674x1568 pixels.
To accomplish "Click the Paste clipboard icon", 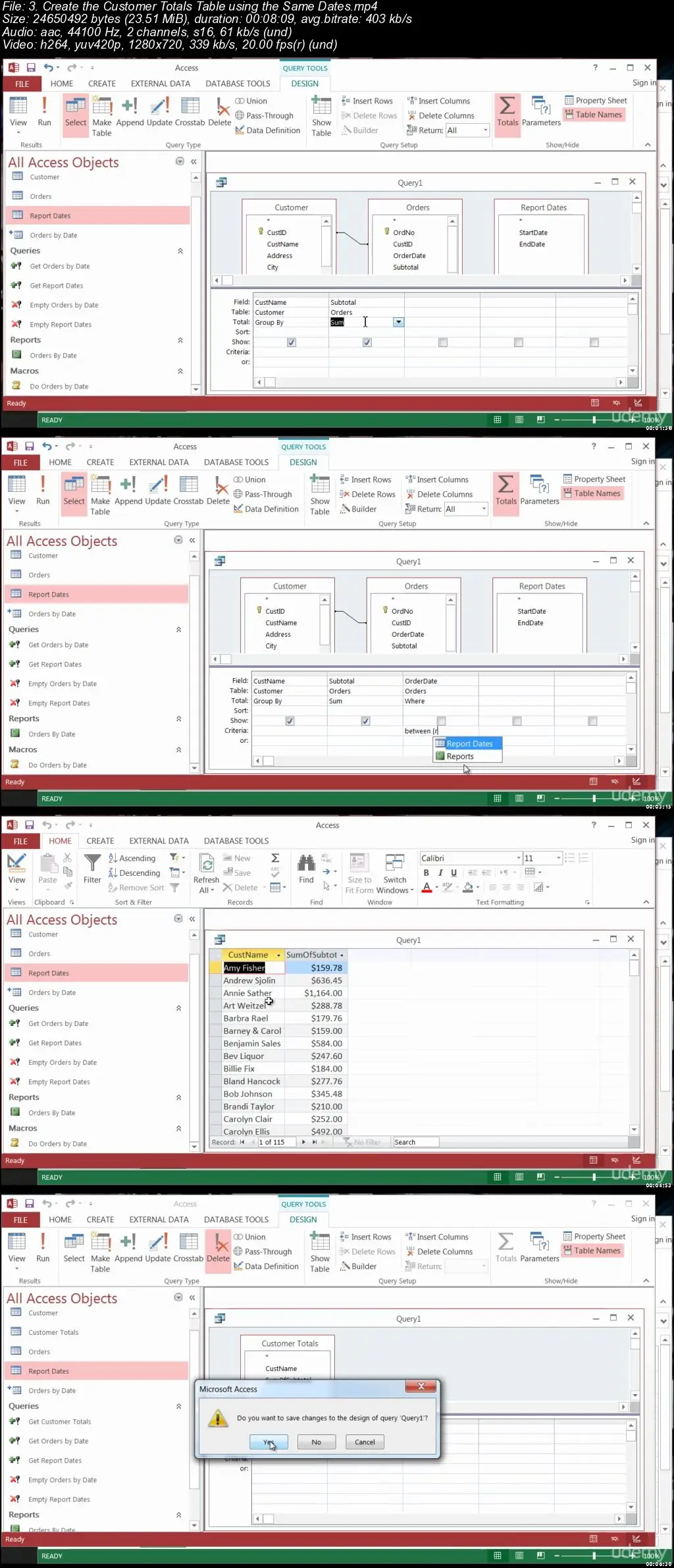I will 47,862.
